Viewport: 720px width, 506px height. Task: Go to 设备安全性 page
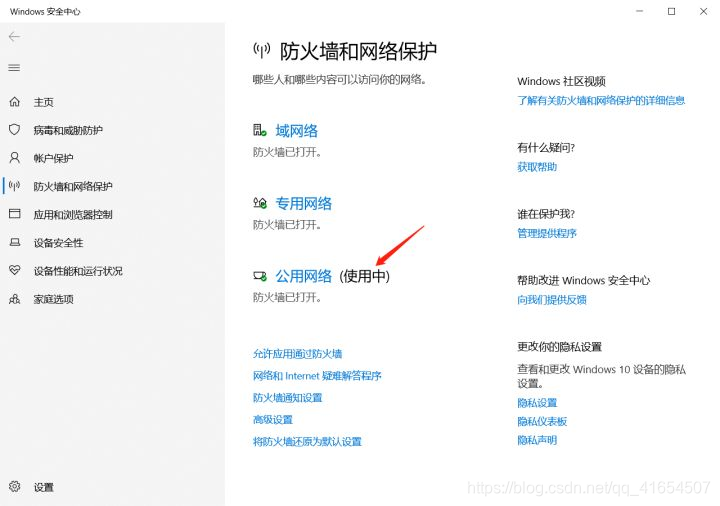(58, 243)
